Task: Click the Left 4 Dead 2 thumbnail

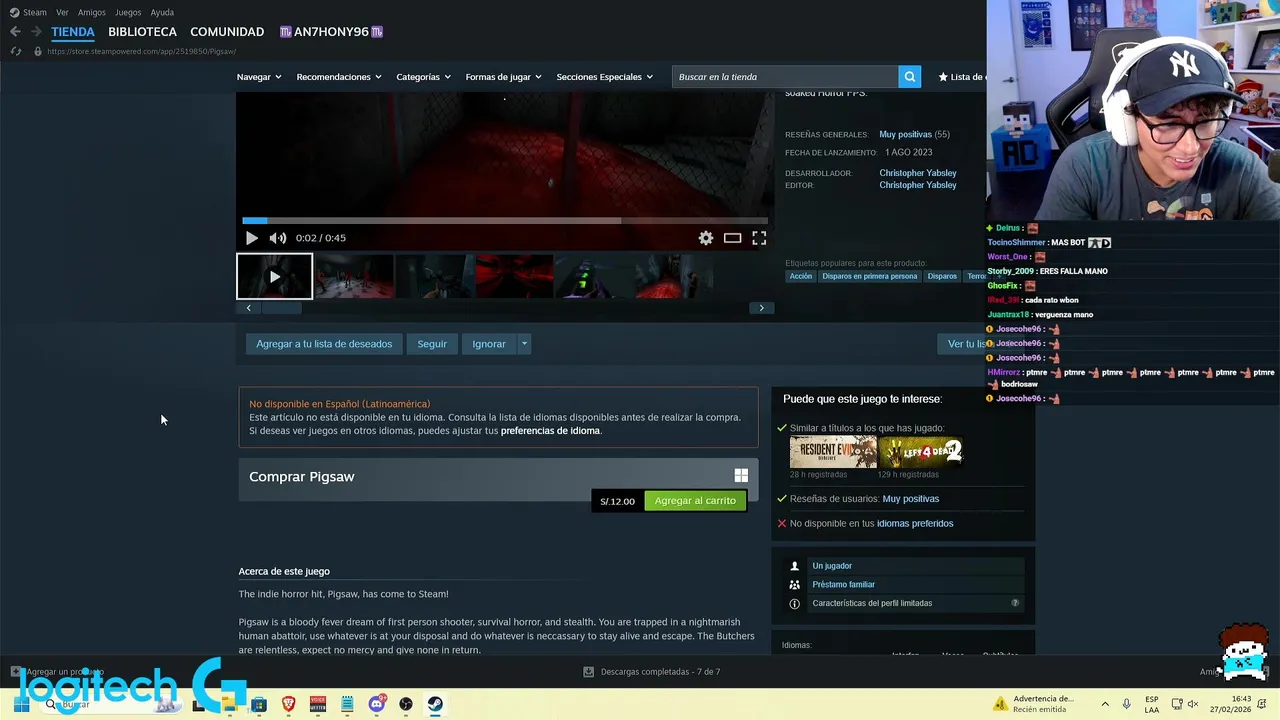Action: [x=920, y=452]
